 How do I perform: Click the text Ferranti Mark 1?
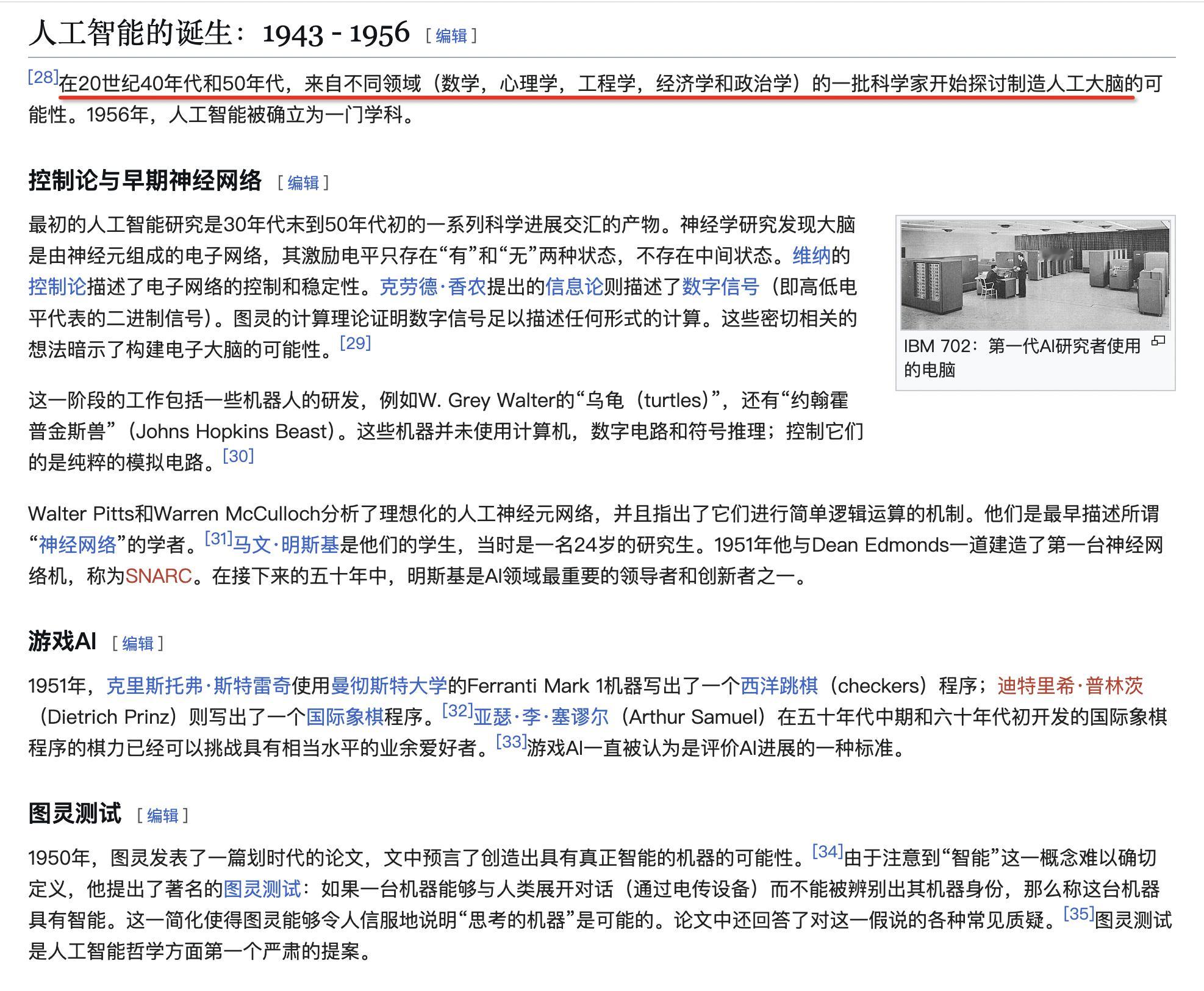pos(534,686)
